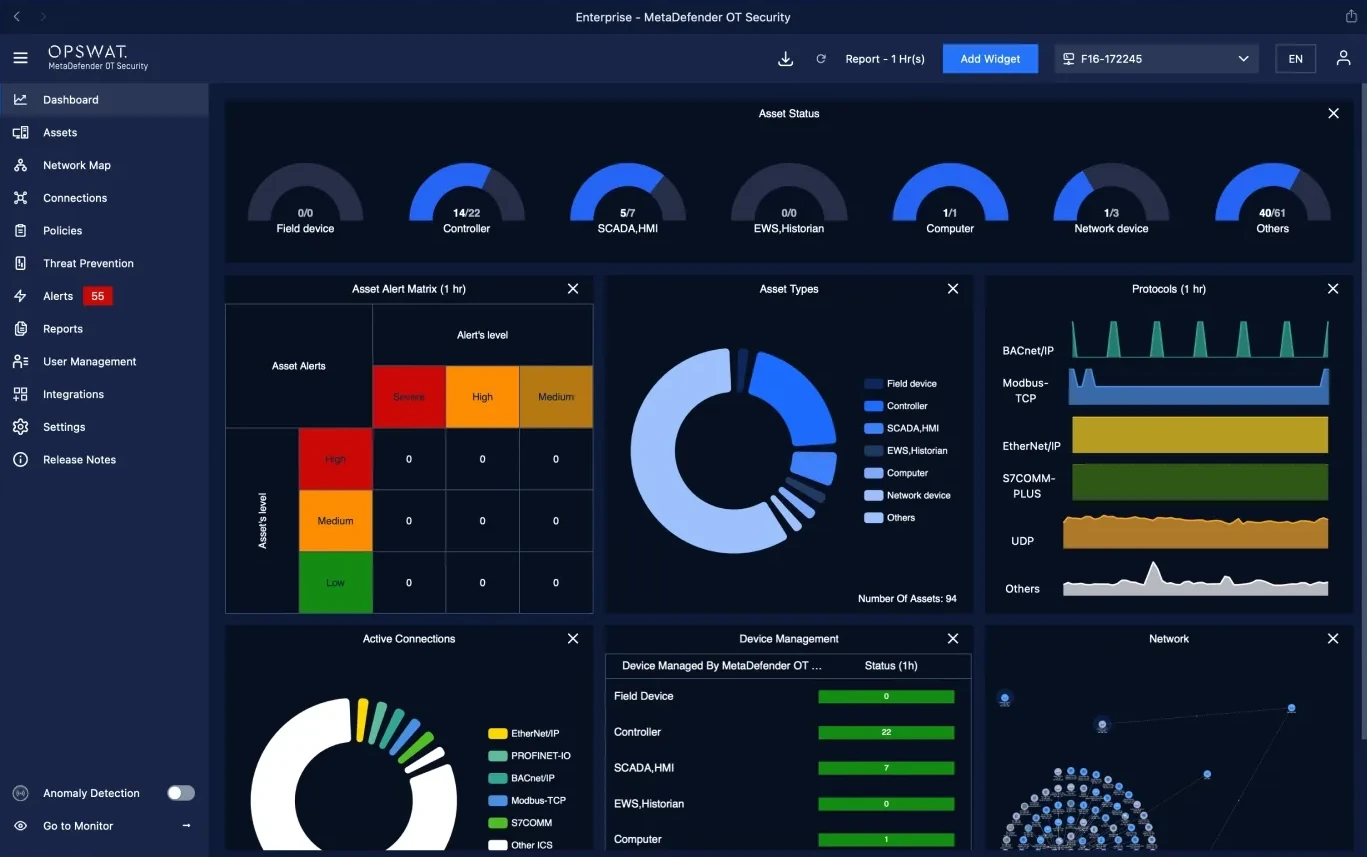The height and width of the screenshot is (857, 1367).
Task: Close the Network widget
Action: [x=1333, y=639]
